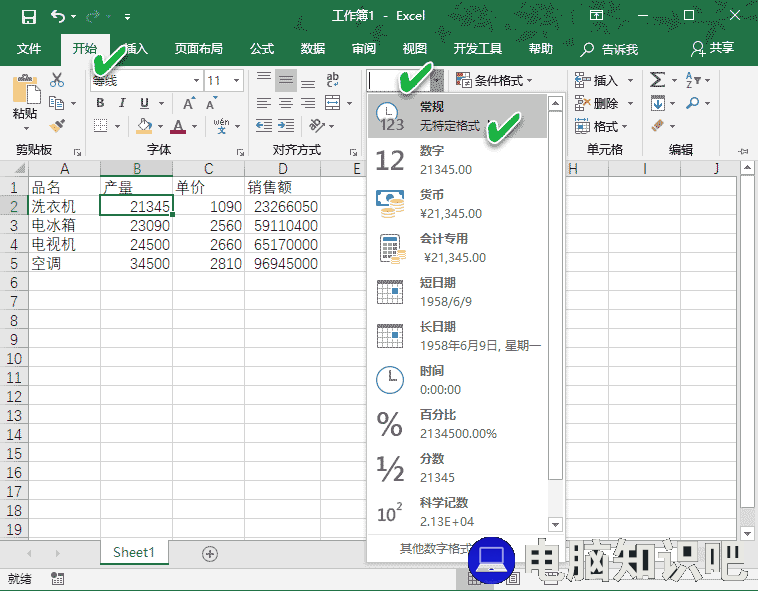This screenshot has height=591, width=758.
Task: Expand the font name dropdown
Action: [196, 80]
